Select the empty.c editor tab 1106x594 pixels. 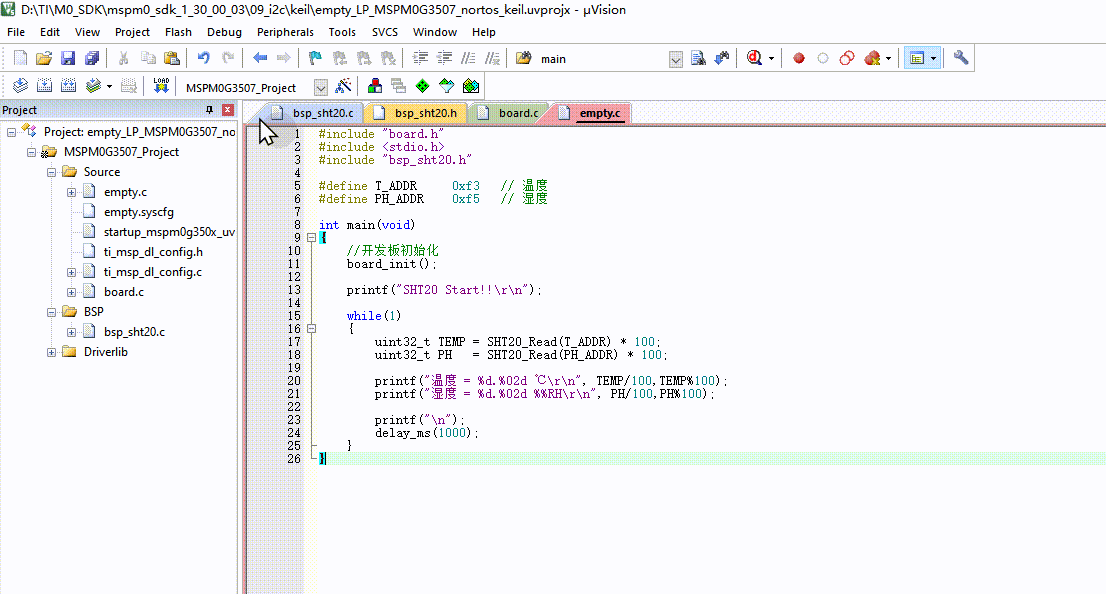coord(591,113)
